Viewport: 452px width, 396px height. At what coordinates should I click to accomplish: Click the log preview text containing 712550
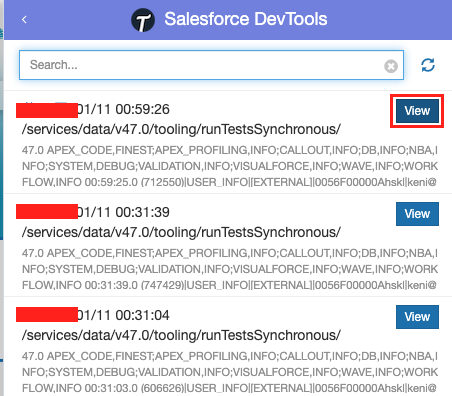(x=230, y=166)
